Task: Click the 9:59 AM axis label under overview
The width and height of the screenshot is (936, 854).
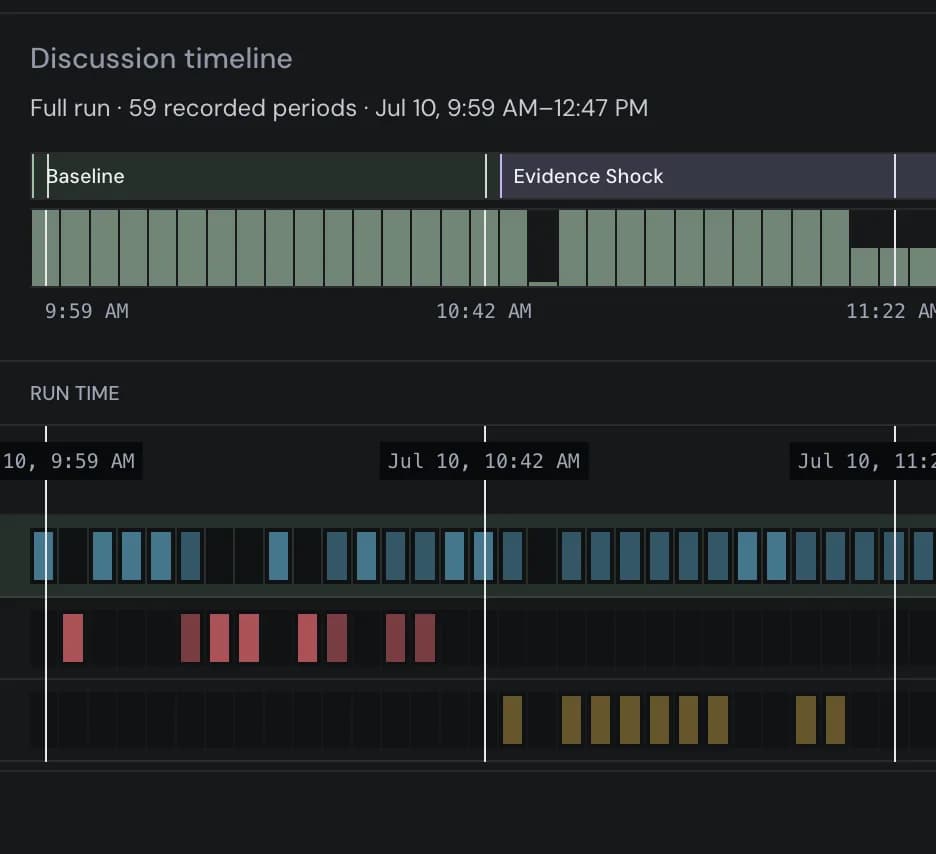Action: click(x=87, y=312)
